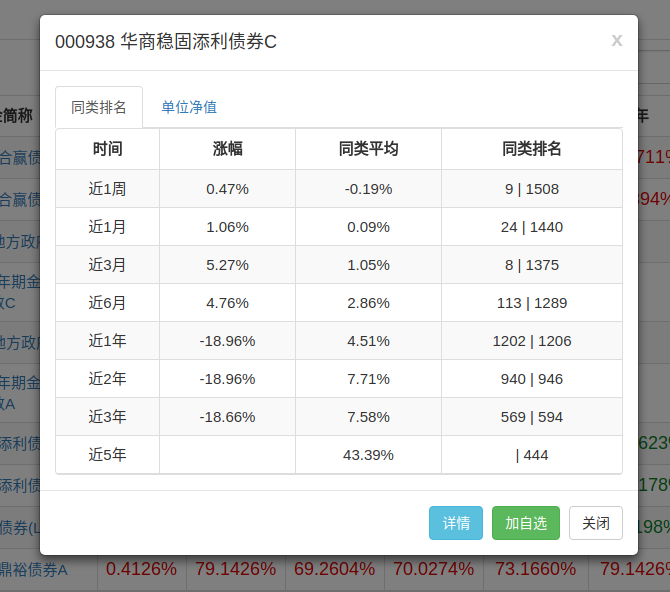Screen dimensions: 670x592
Task: Click the 时间 column header
Action: 108,149
